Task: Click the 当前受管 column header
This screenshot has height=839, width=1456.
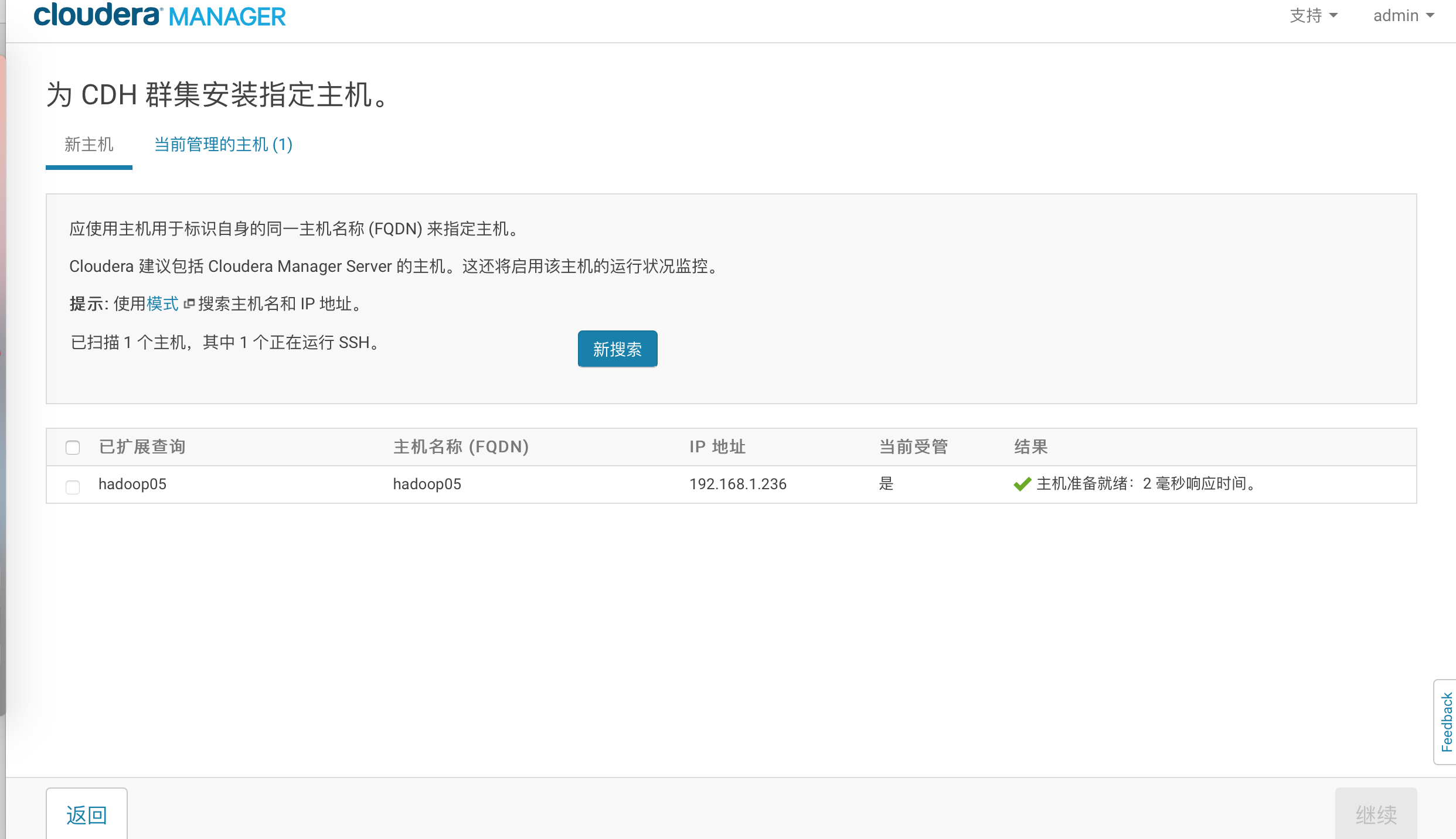Action: pos(913,447)
